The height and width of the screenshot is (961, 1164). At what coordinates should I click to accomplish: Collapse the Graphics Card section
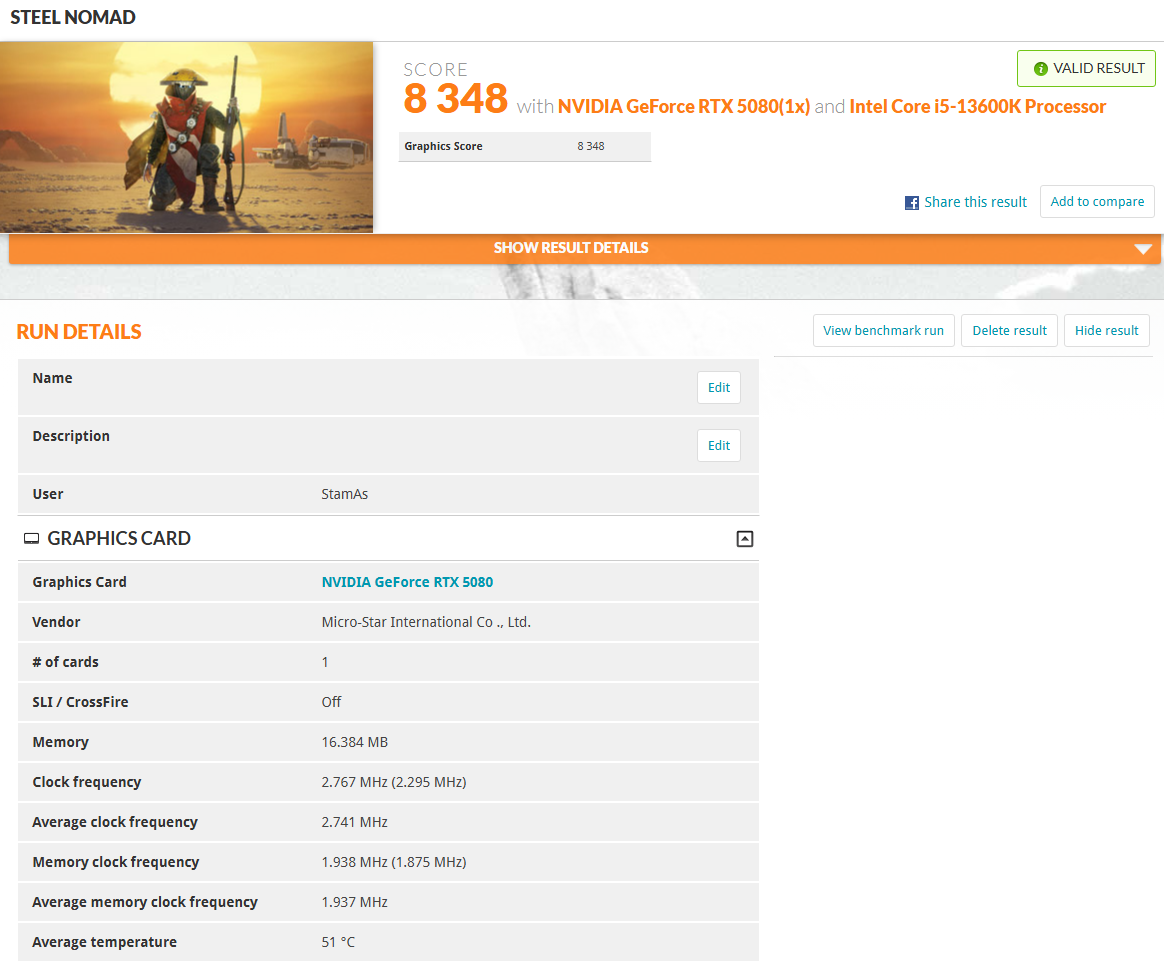[x=744, y=539]
